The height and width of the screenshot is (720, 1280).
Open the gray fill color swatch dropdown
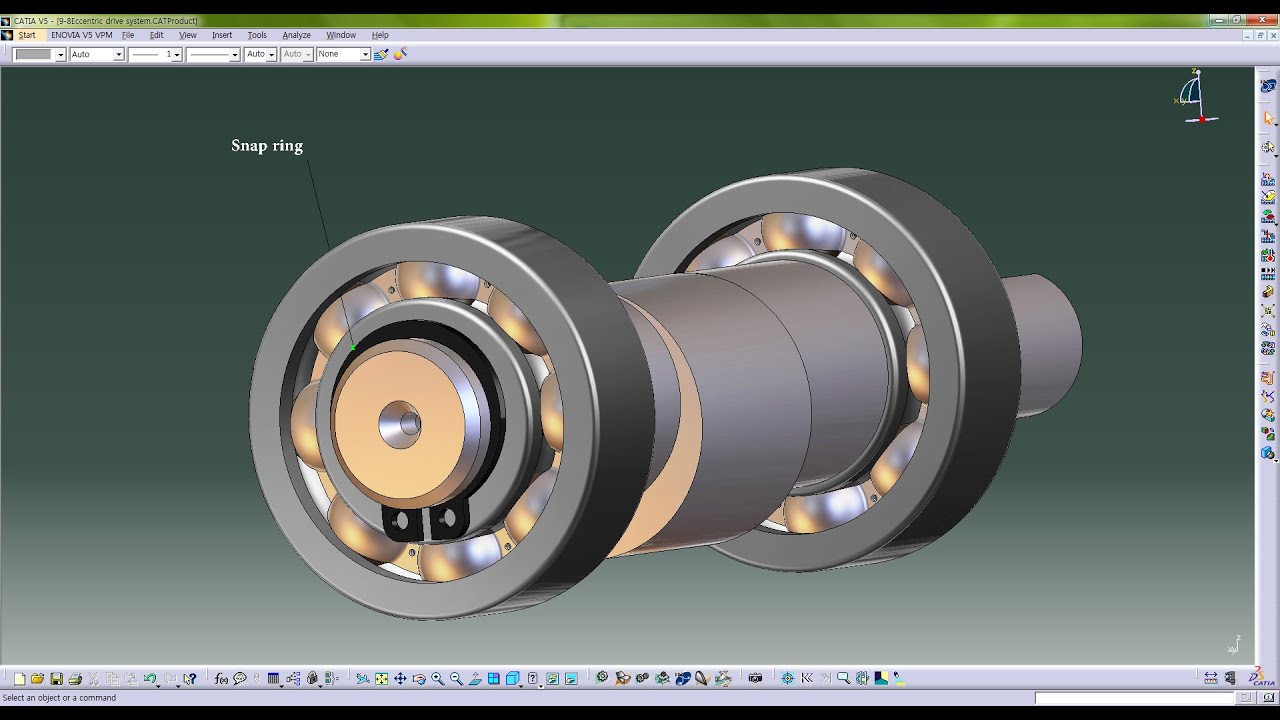40,54
